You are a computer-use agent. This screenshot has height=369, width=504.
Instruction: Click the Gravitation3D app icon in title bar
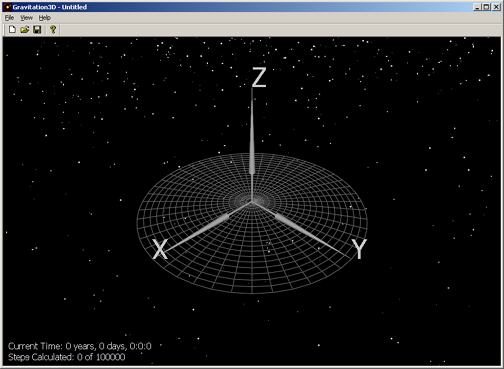point(7,7)
